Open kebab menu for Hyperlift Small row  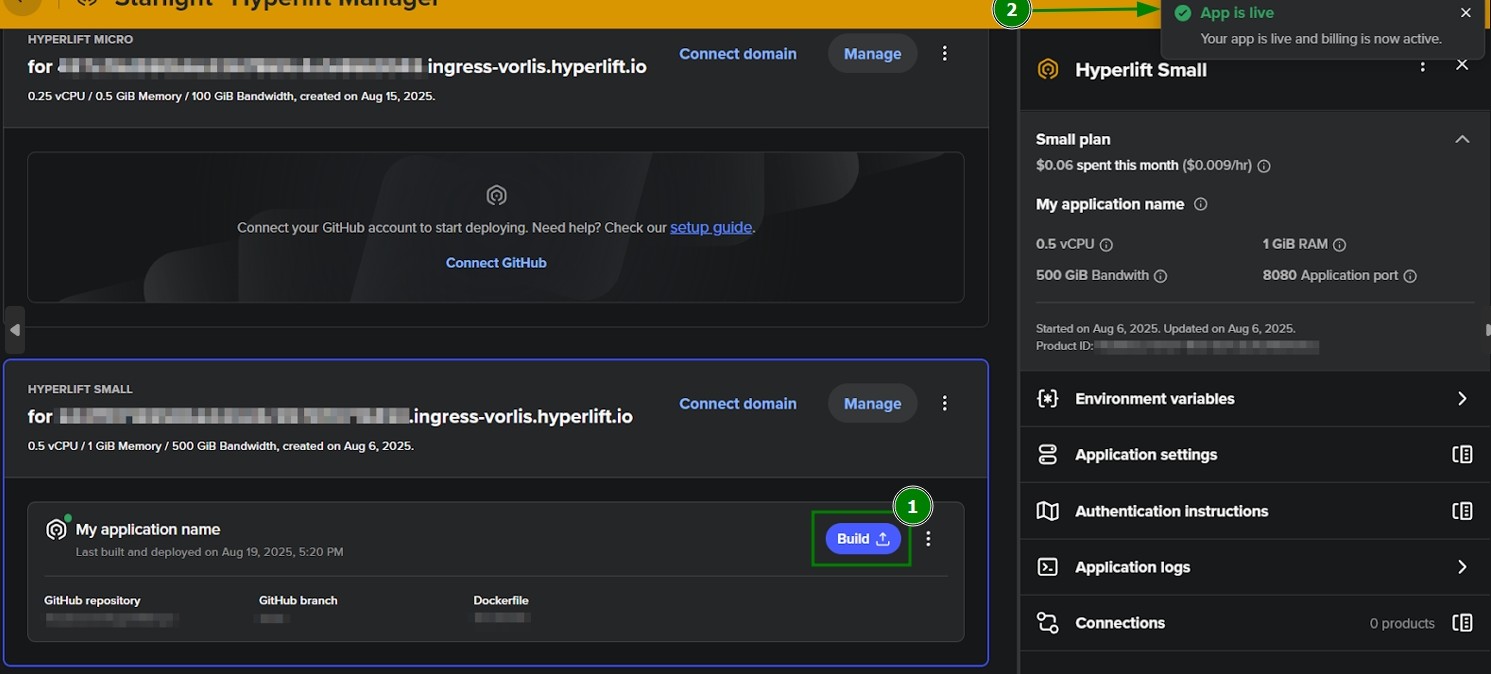(x=945, y=403)
